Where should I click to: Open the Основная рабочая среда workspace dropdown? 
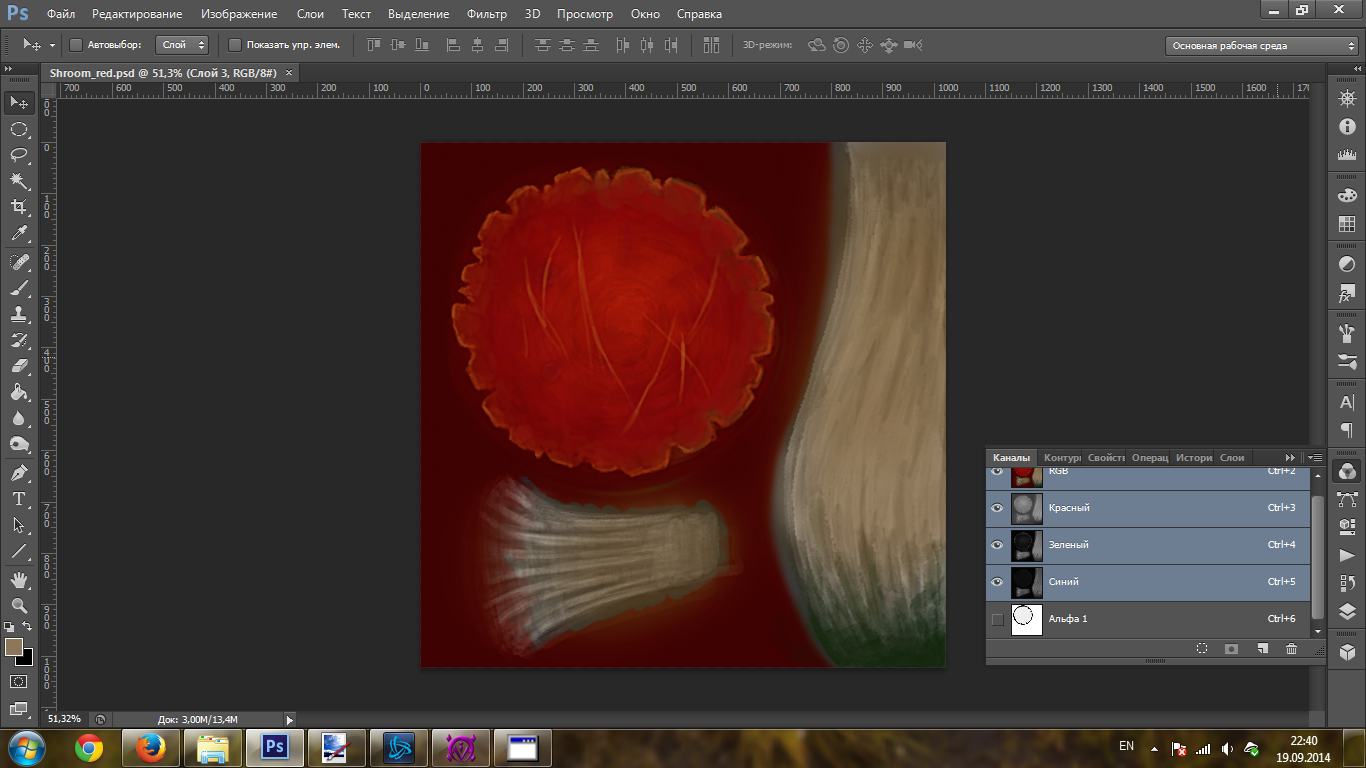(x=1262, y=46)
